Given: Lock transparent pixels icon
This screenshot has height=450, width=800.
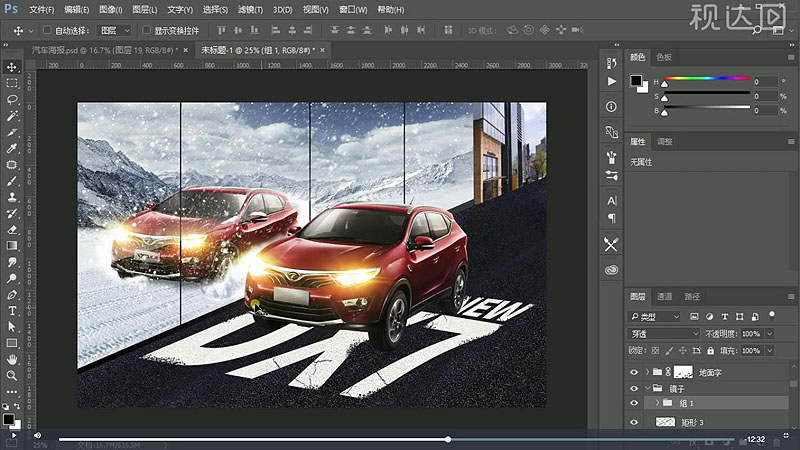Looking at the screenshot, I should pos(656,351).
